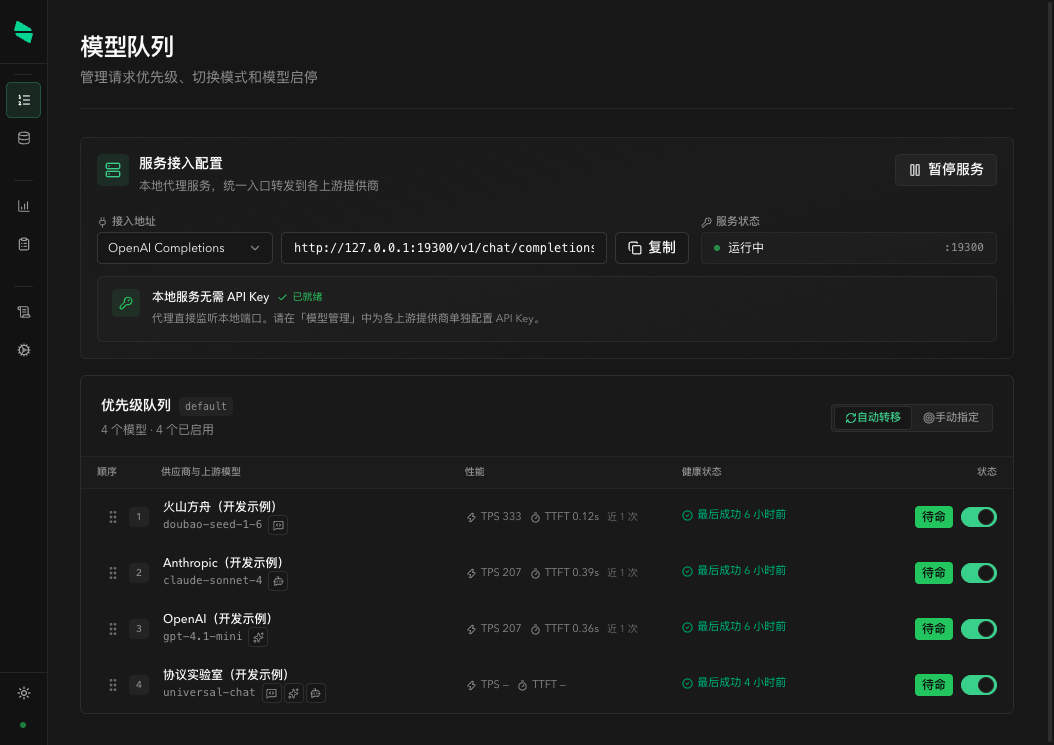The height and width of the screenshot is (745, 1054).
Task: Click order number 3 badge
Action: tap(139, 629)
